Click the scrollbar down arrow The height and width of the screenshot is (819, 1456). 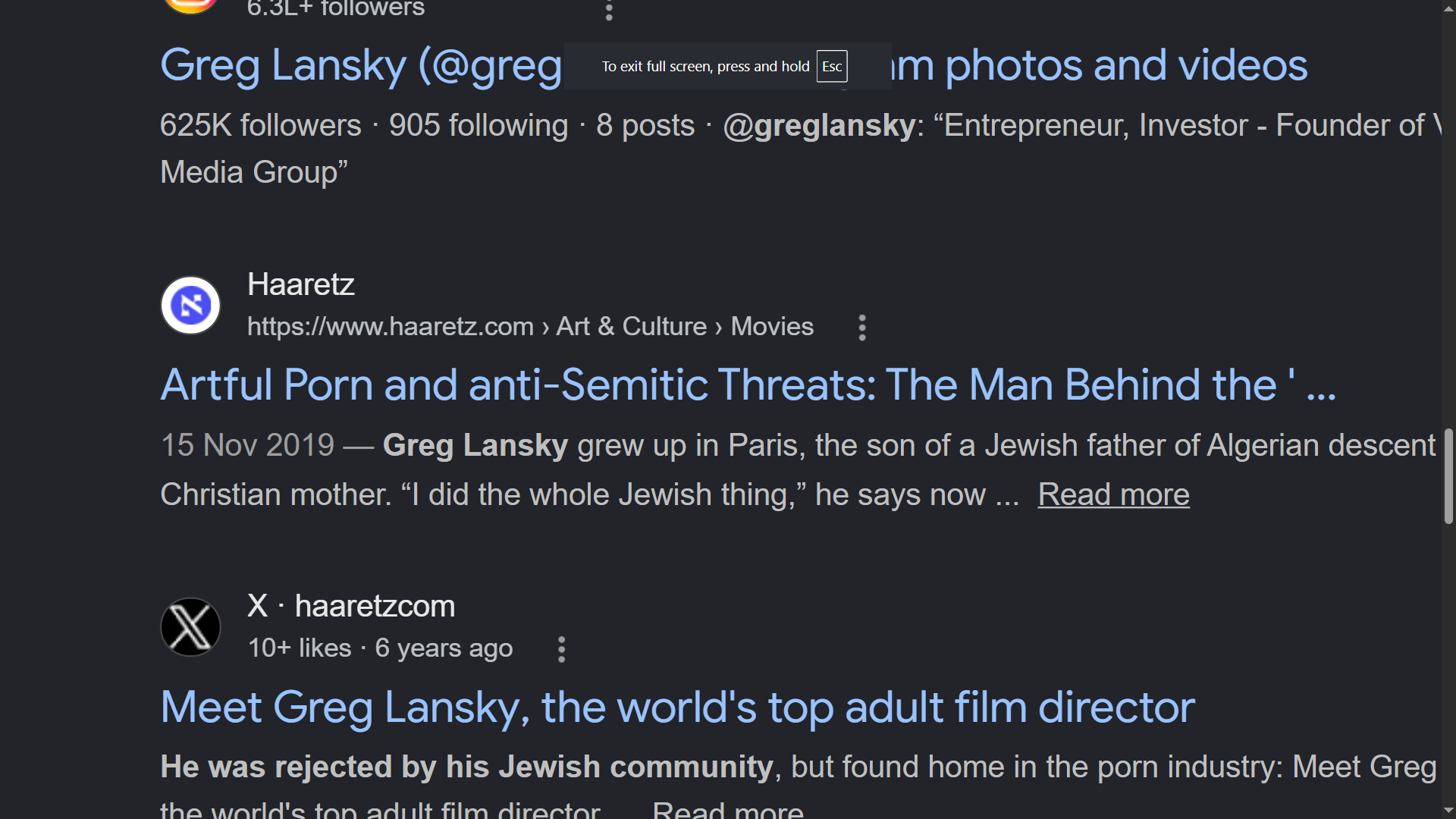pyautogui.click(x=1448, y=811)
